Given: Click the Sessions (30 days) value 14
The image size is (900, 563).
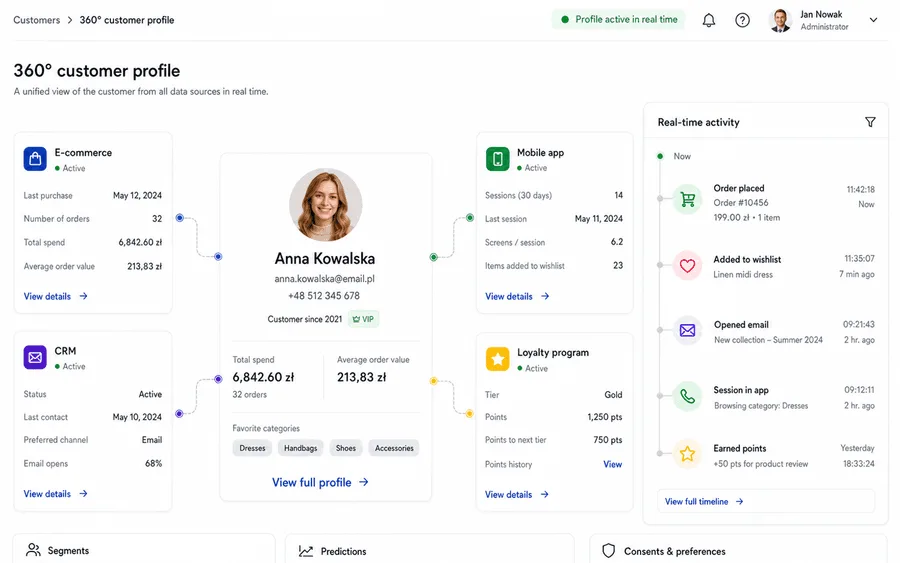Looking at the screenshot, I should click(618, 195).
